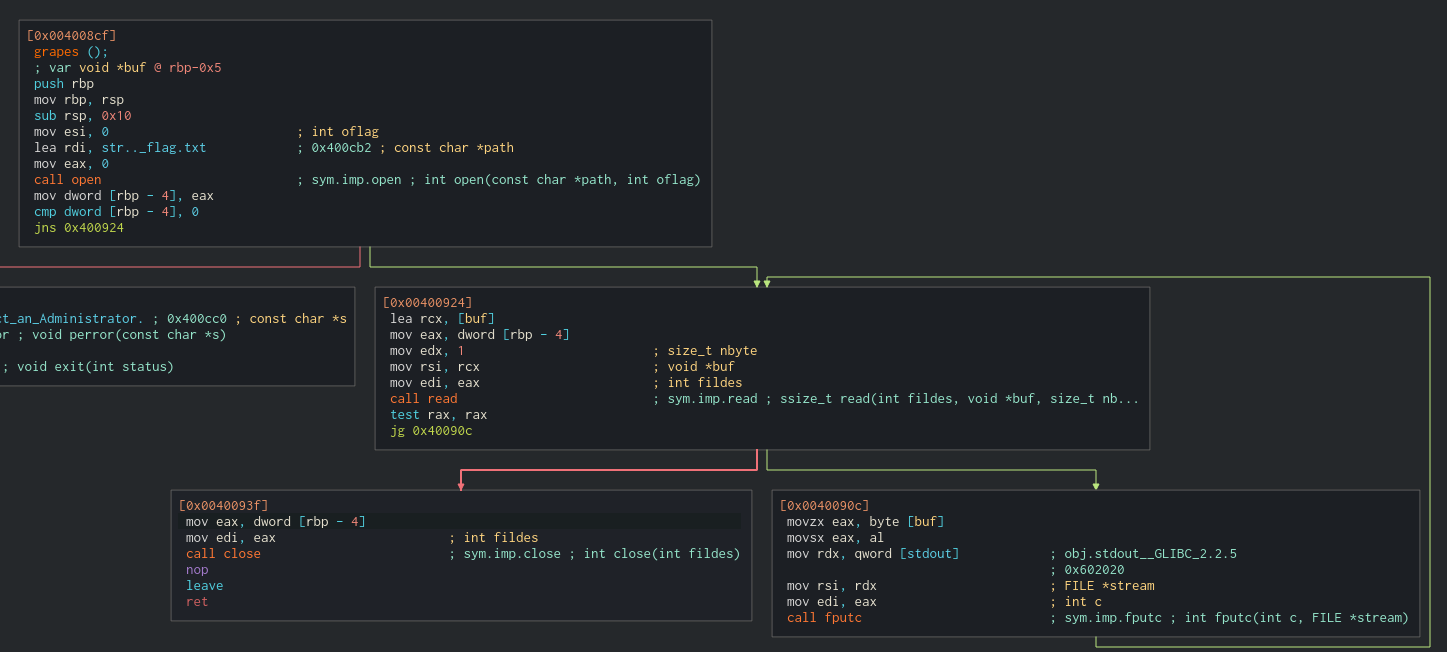Click the 'call close' instruction
Screen dimensions: 1447x652
pyautogui.click(x=223, y=554)
